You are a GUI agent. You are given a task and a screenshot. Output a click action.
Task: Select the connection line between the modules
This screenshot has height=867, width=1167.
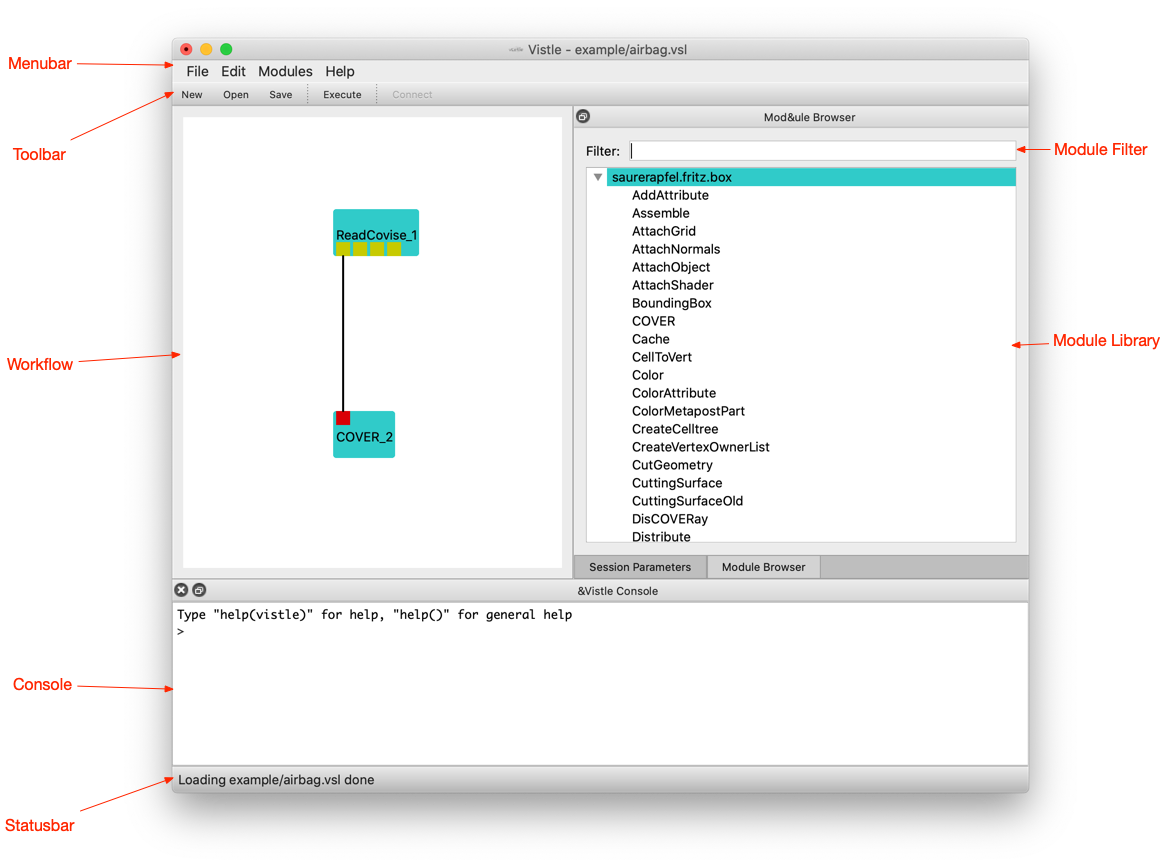coord(343,333)
